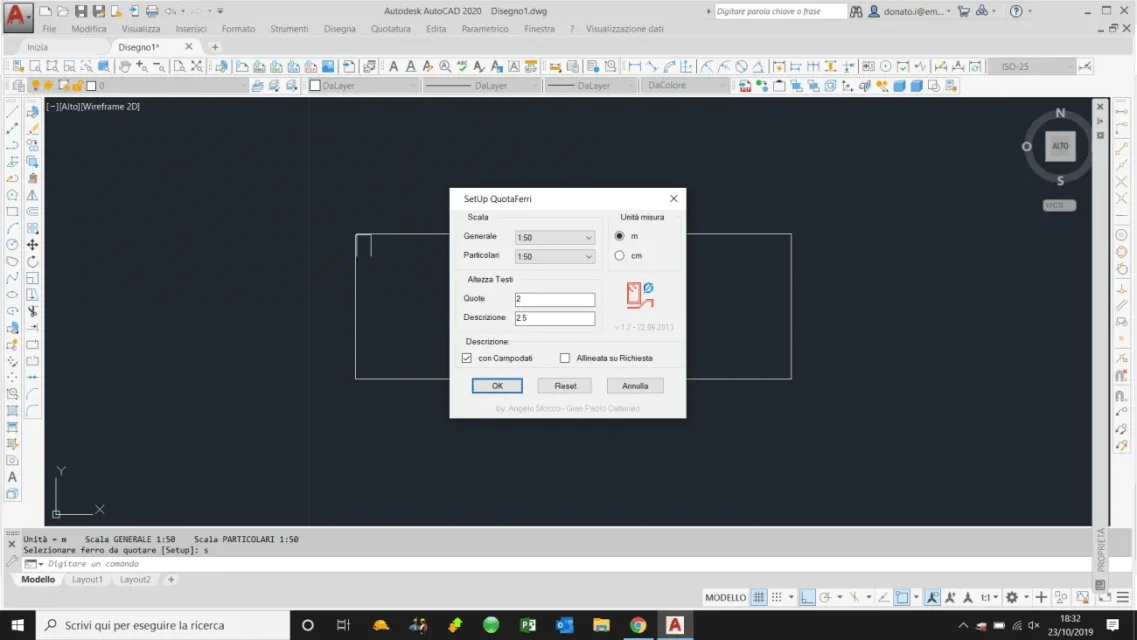Switch to the Inizia tab
1137x640 pixels.
[38, 47]
